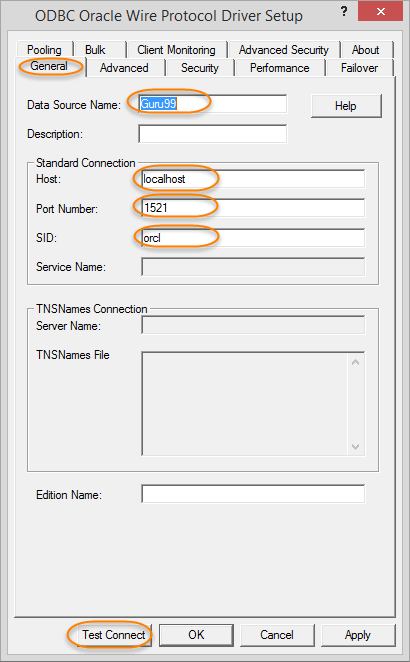Click down arrow in TNSNames File box

[x=356, y=447]
